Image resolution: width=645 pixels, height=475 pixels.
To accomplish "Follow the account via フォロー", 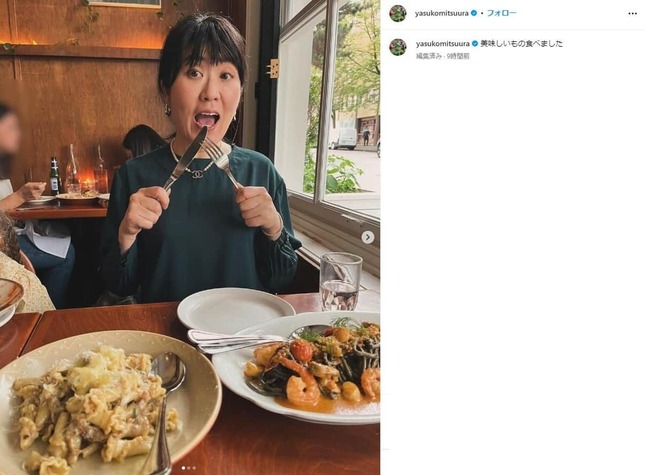I will 501,13.
